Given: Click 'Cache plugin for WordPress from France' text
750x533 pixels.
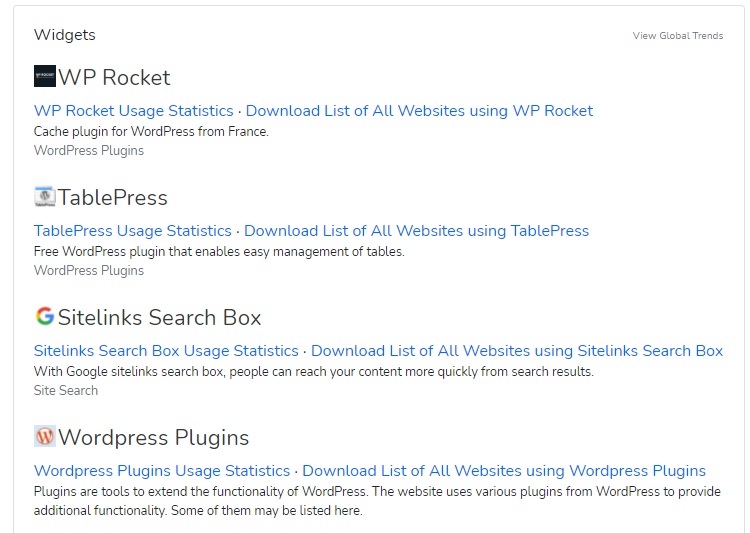Looking at the screenshot, I should pyautogui.click(x=151, y=132).
